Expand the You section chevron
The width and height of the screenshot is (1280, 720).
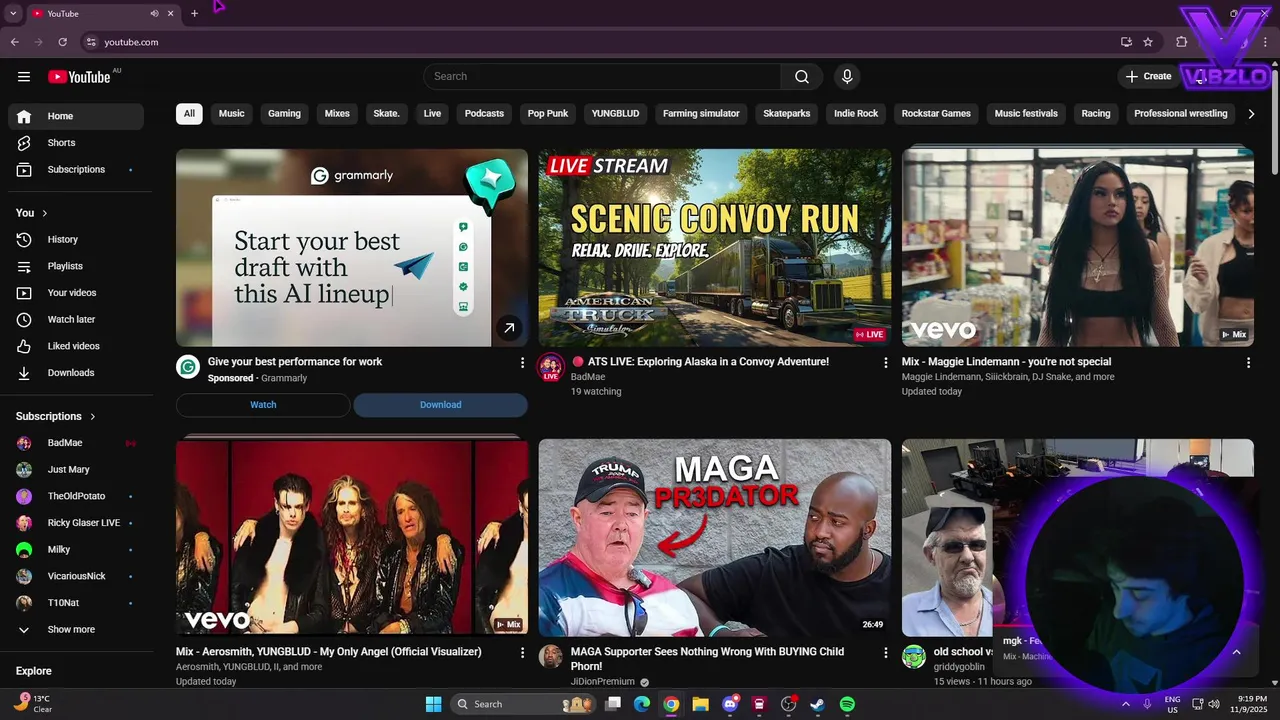point(44,213)
